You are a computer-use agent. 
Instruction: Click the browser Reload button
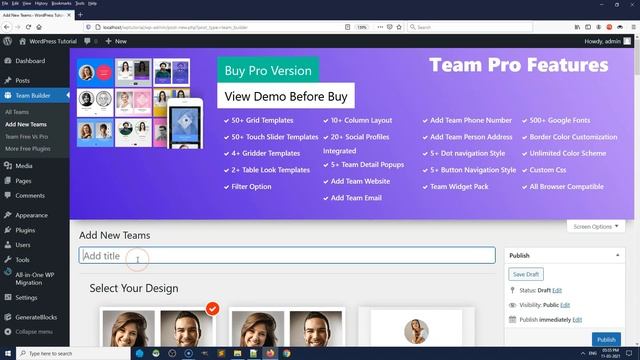coord(28,27)
